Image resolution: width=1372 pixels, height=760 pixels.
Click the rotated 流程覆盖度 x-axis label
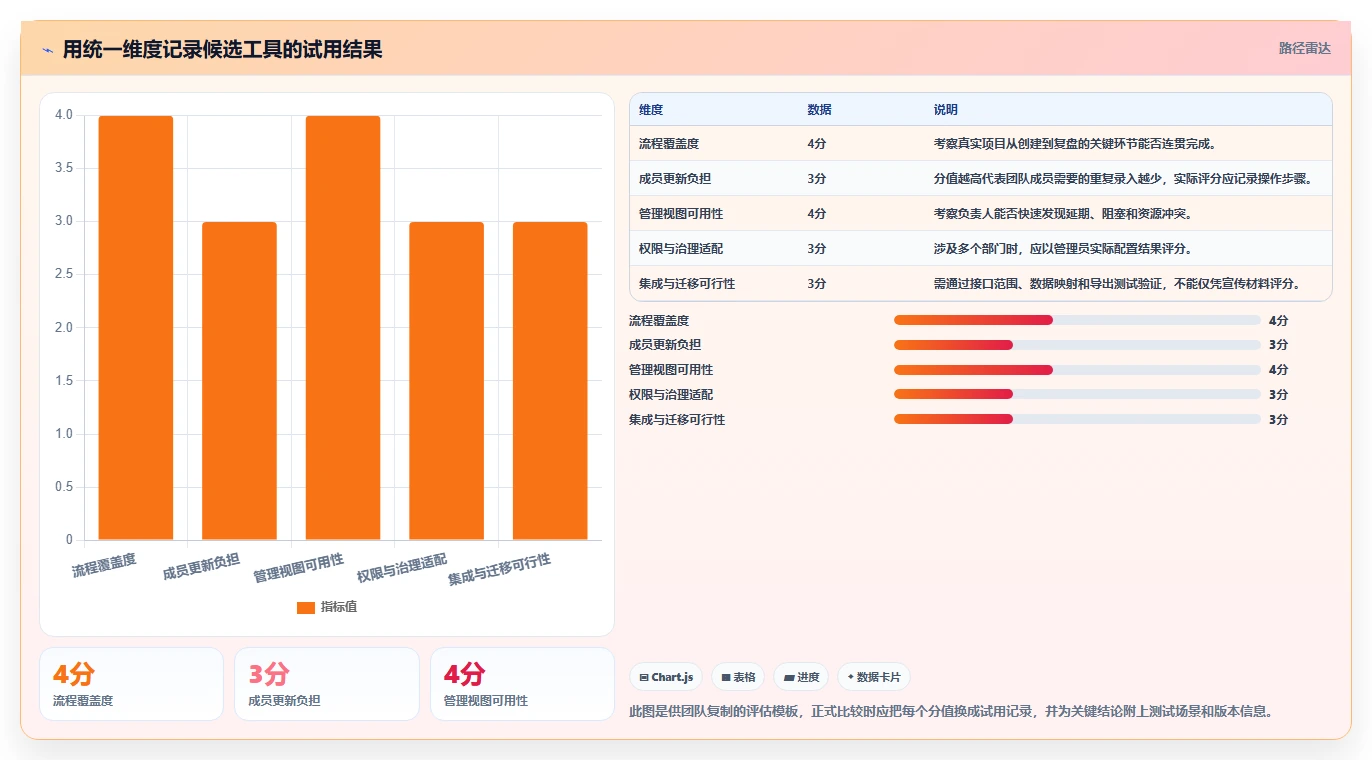tap(104, 565)
